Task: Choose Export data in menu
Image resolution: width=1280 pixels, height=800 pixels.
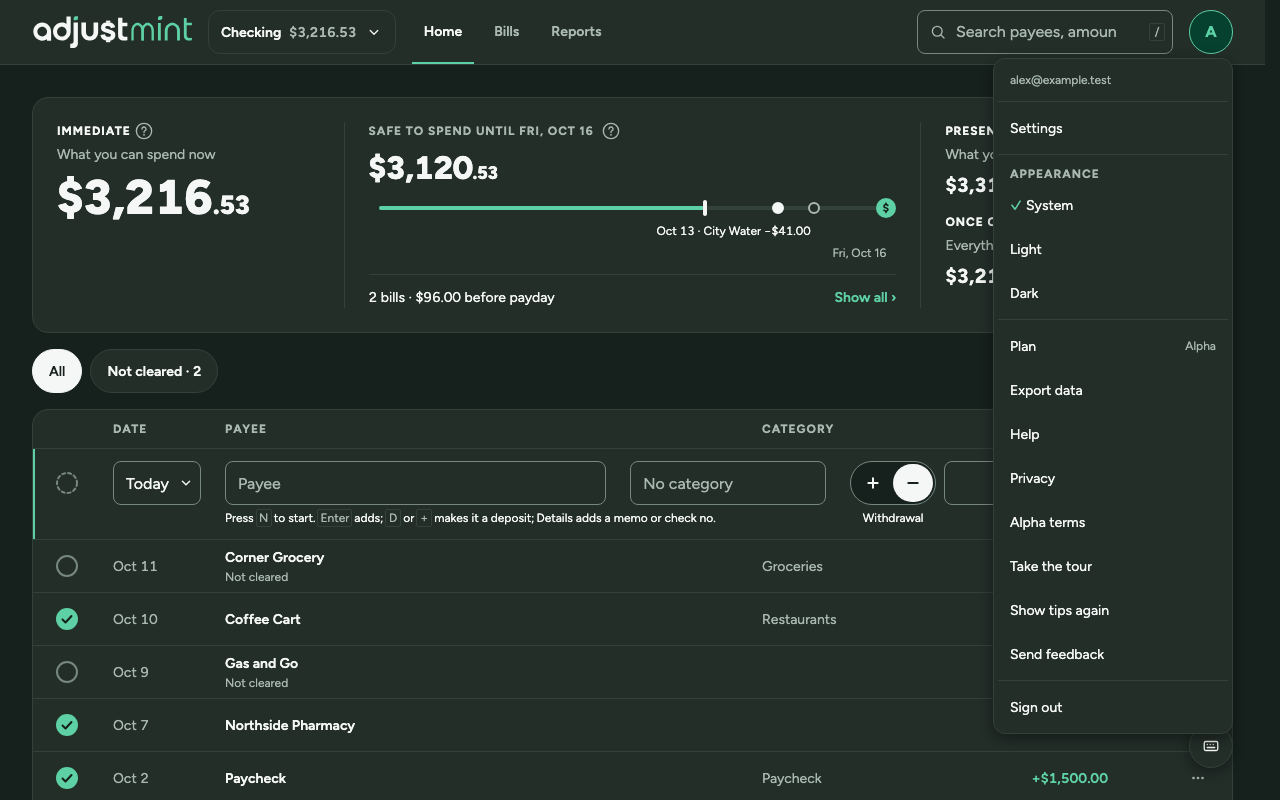Action: point(1113,390)
